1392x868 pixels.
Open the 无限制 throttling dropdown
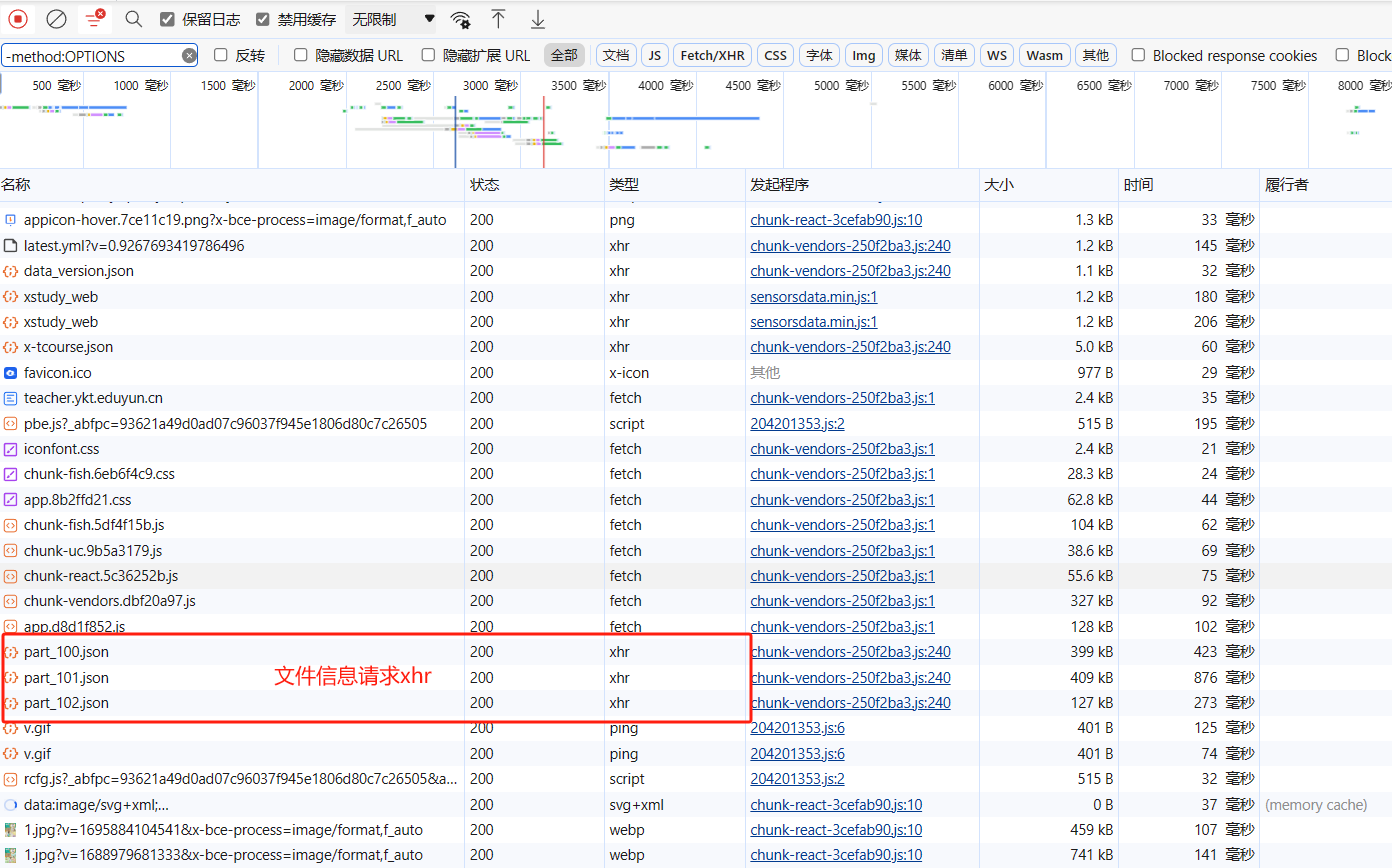(391, 19)
